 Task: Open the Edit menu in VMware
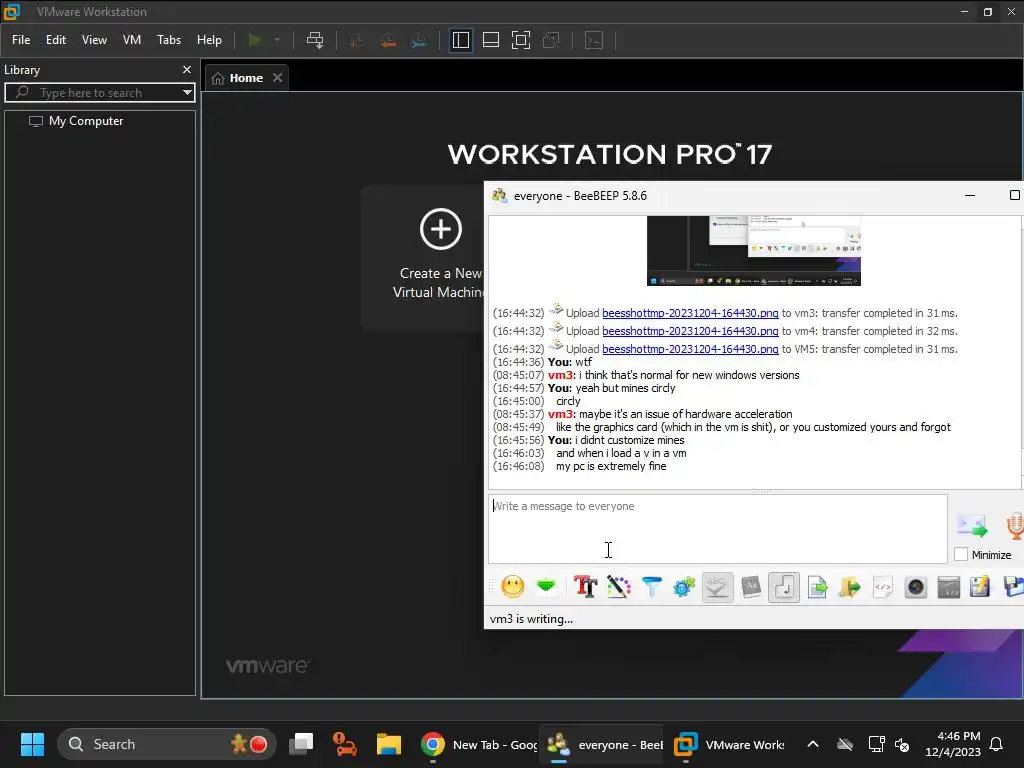(56, 40)
